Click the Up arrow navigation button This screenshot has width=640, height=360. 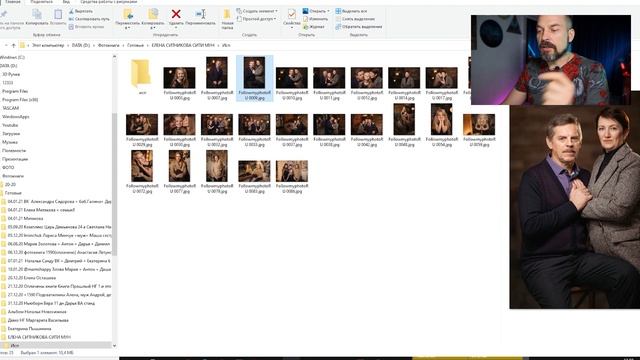13,45
